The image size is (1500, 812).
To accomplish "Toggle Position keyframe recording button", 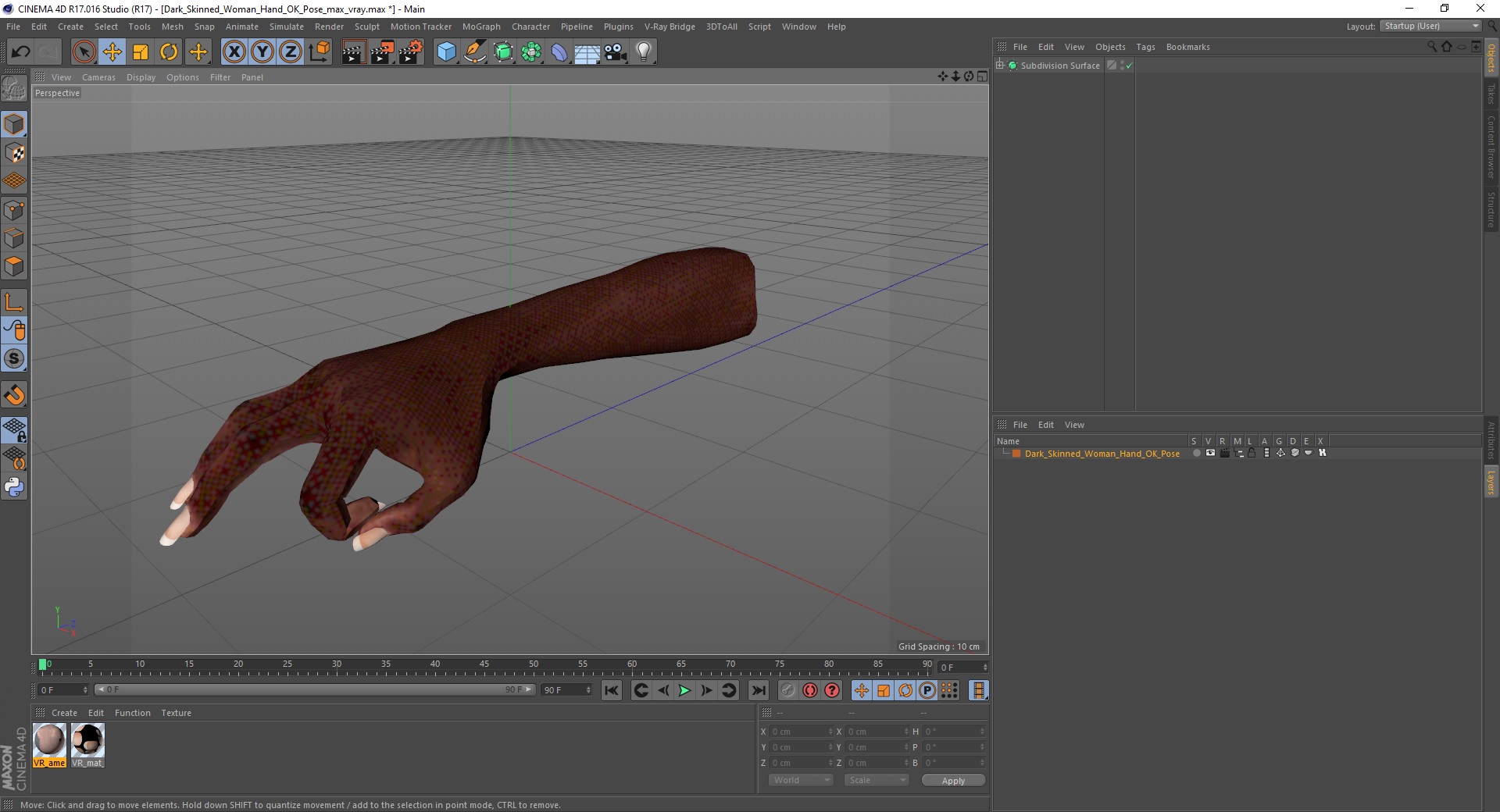I will click(861, 690).
